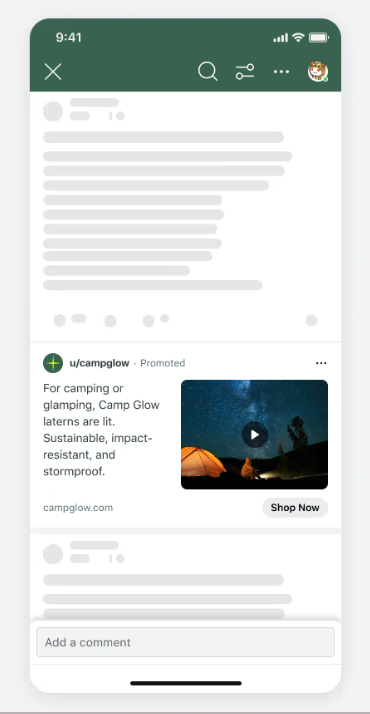
Task: Focus the Add a comment field
Action: pos(185,642)
